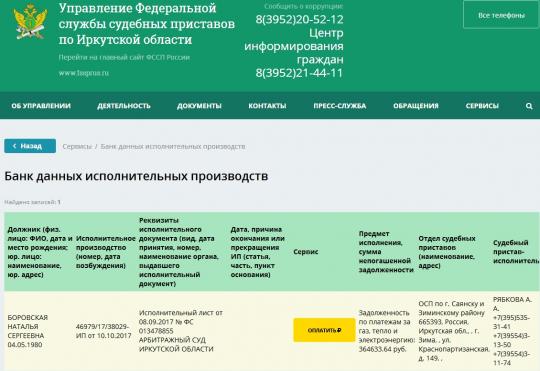Open the ПРЕСС-СЛУЖБА menu
The width and height of the screenshot is (540, 371).
340,106
